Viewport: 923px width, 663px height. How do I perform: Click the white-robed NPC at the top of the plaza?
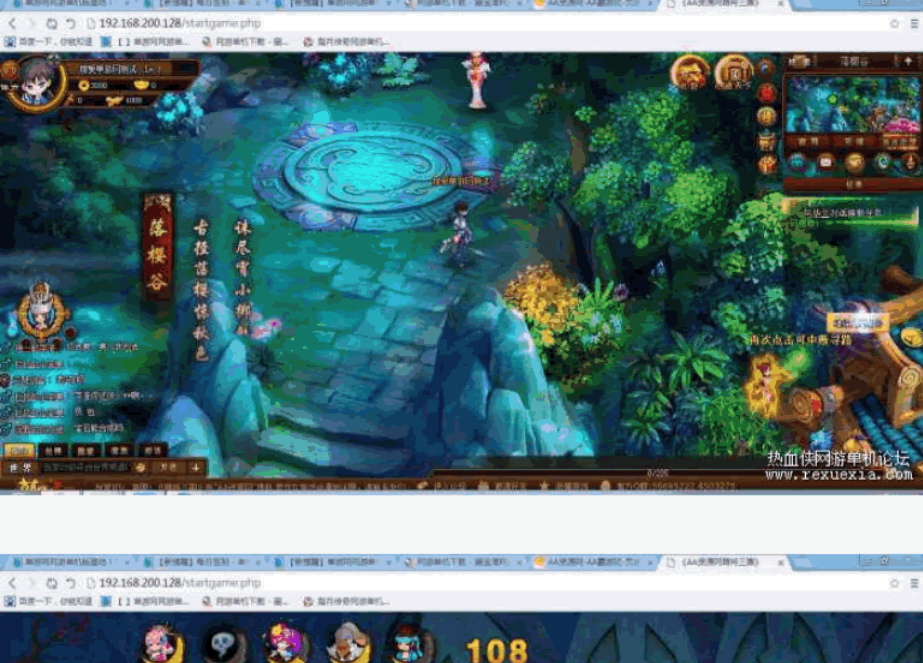pos(476,81)
